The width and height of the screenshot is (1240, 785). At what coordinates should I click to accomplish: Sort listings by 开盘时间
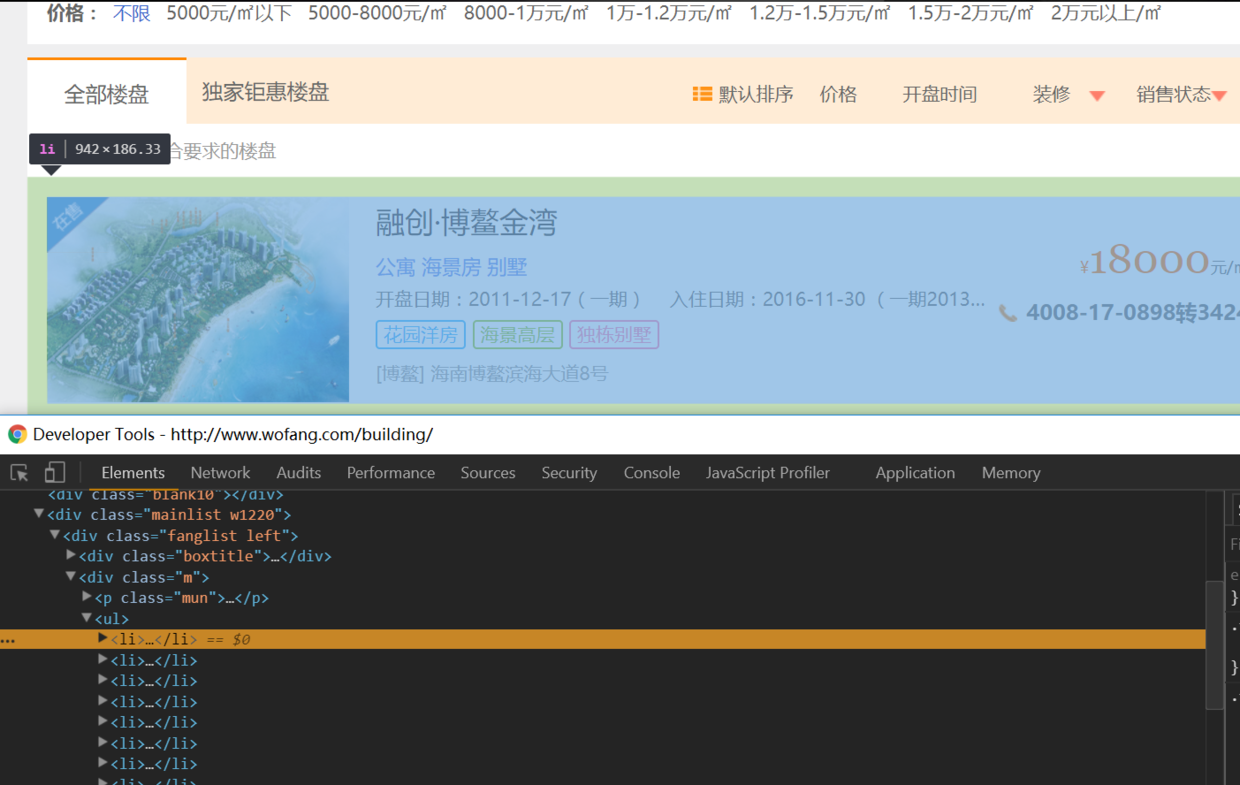coord(940,94)
